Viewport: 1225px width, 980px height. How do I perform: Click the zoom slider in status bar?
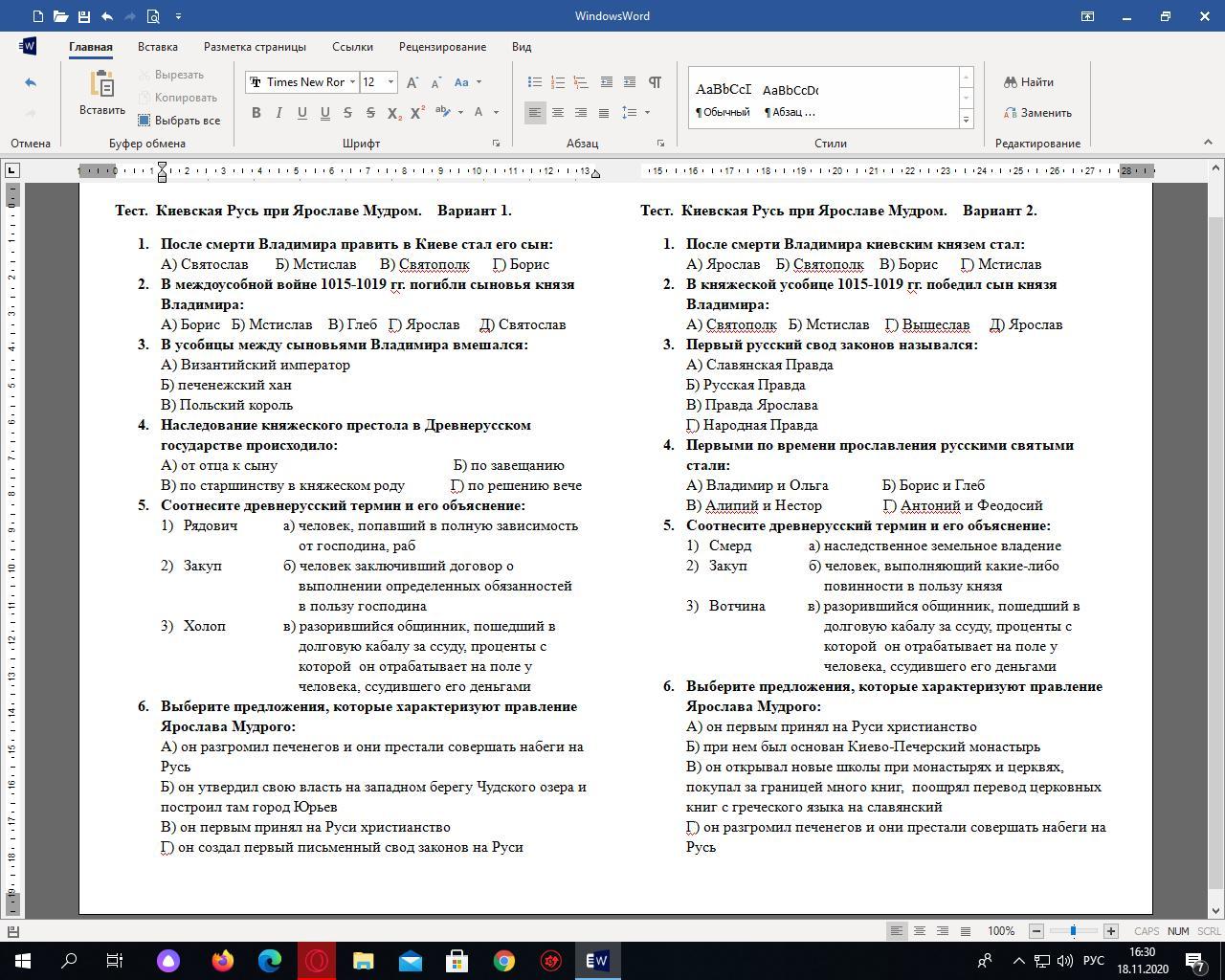1073,931
